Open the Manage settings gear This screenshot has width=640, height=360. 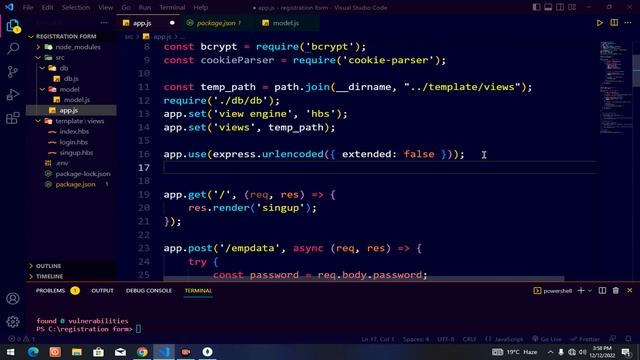coord(13,322)
